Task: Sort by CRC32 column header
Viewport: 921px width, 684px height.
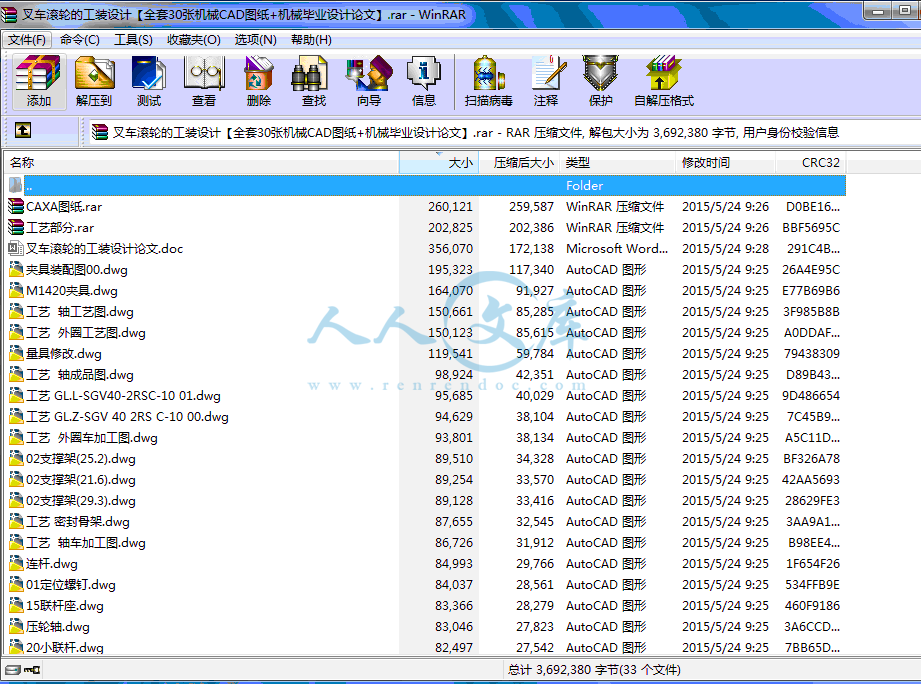Action: pyautogui.click(x=811, y=163)
